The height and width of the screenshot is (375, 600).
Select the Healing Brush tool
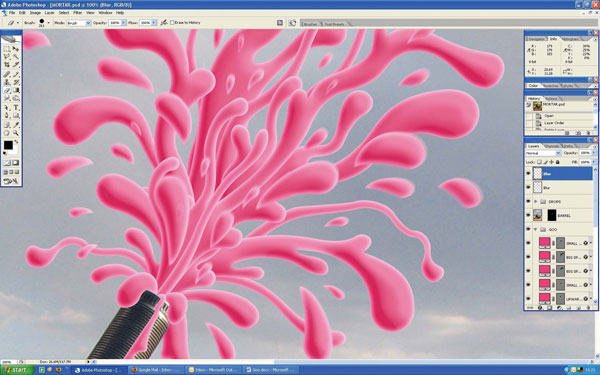[x=7, y=74]
